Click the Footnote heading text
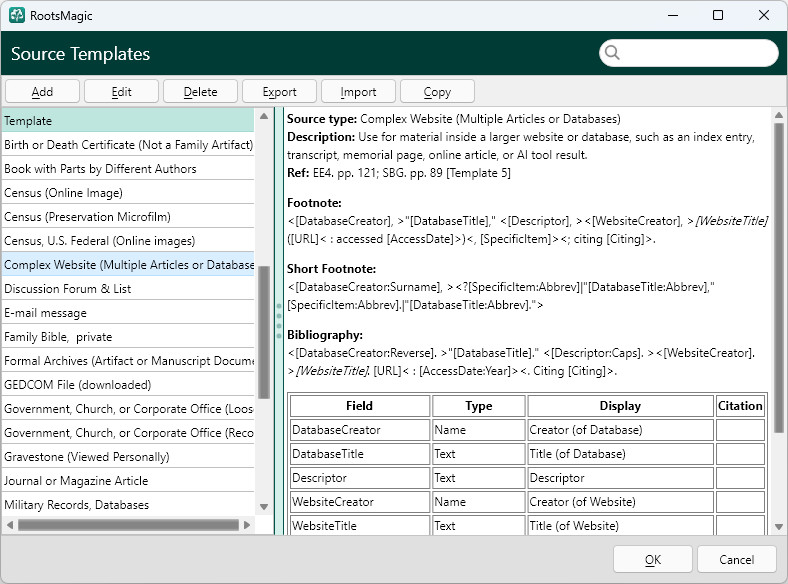 (314, 203)
